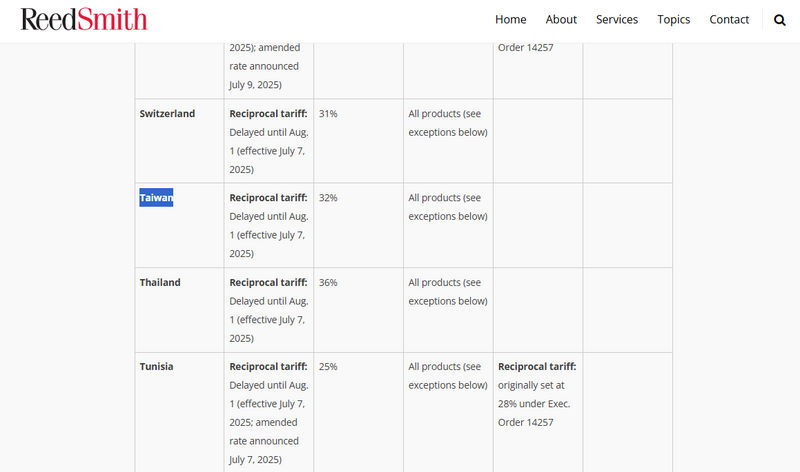Open the Contact menu item
800x472 pixels.
[729, 19]
